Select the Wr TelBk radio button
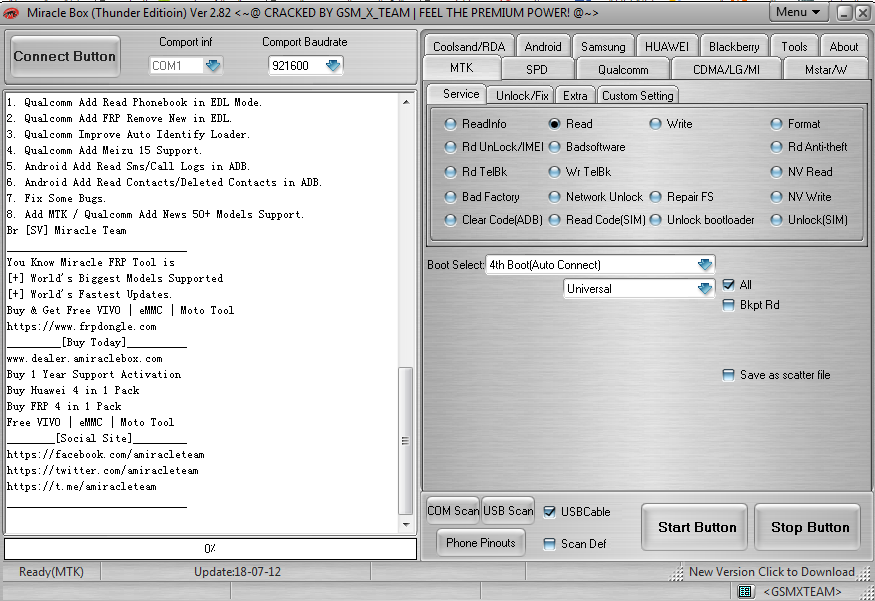875x601 pixels. [x=554, y=172]
